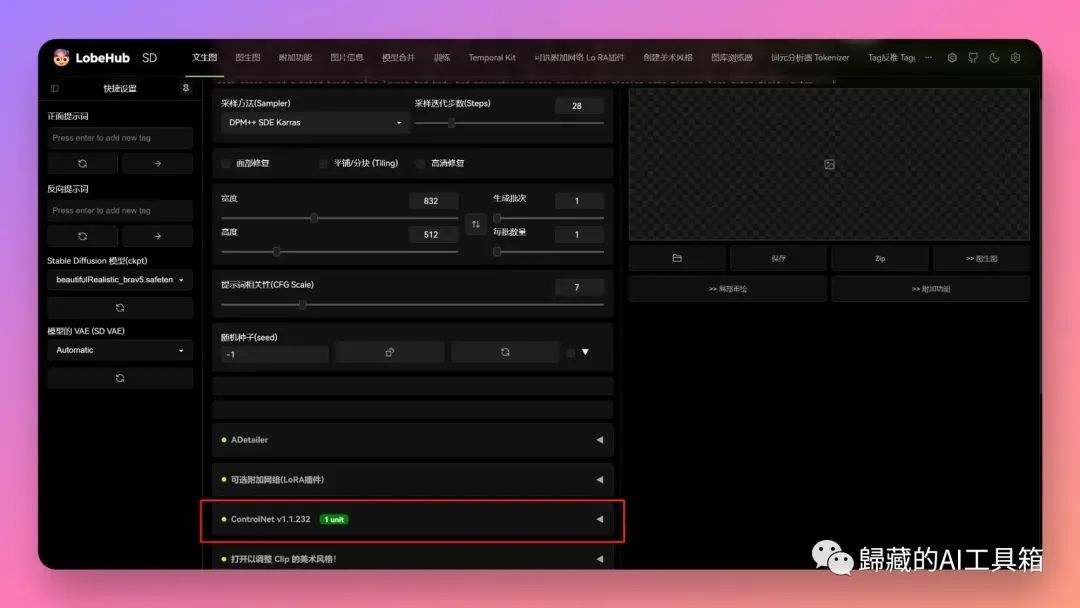Click the image placeholder in preview
The width and height of the screenshot is (1080, 608).
[x=829, y=165]
